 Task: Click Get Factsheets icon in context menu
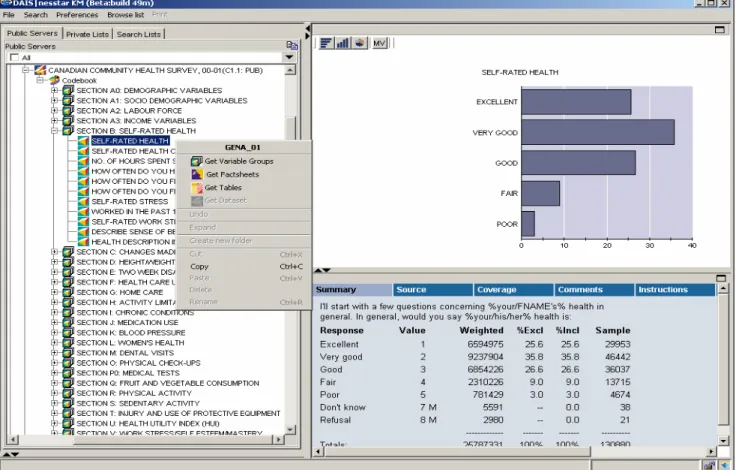[197, 175]
